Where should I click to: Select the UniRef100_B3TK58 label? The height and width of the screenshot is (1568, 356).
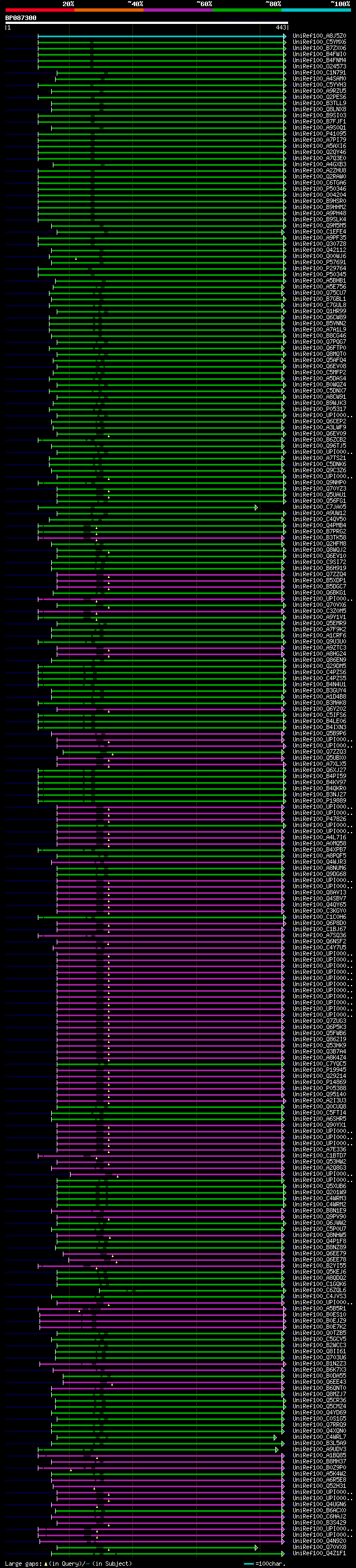point(319,537)
